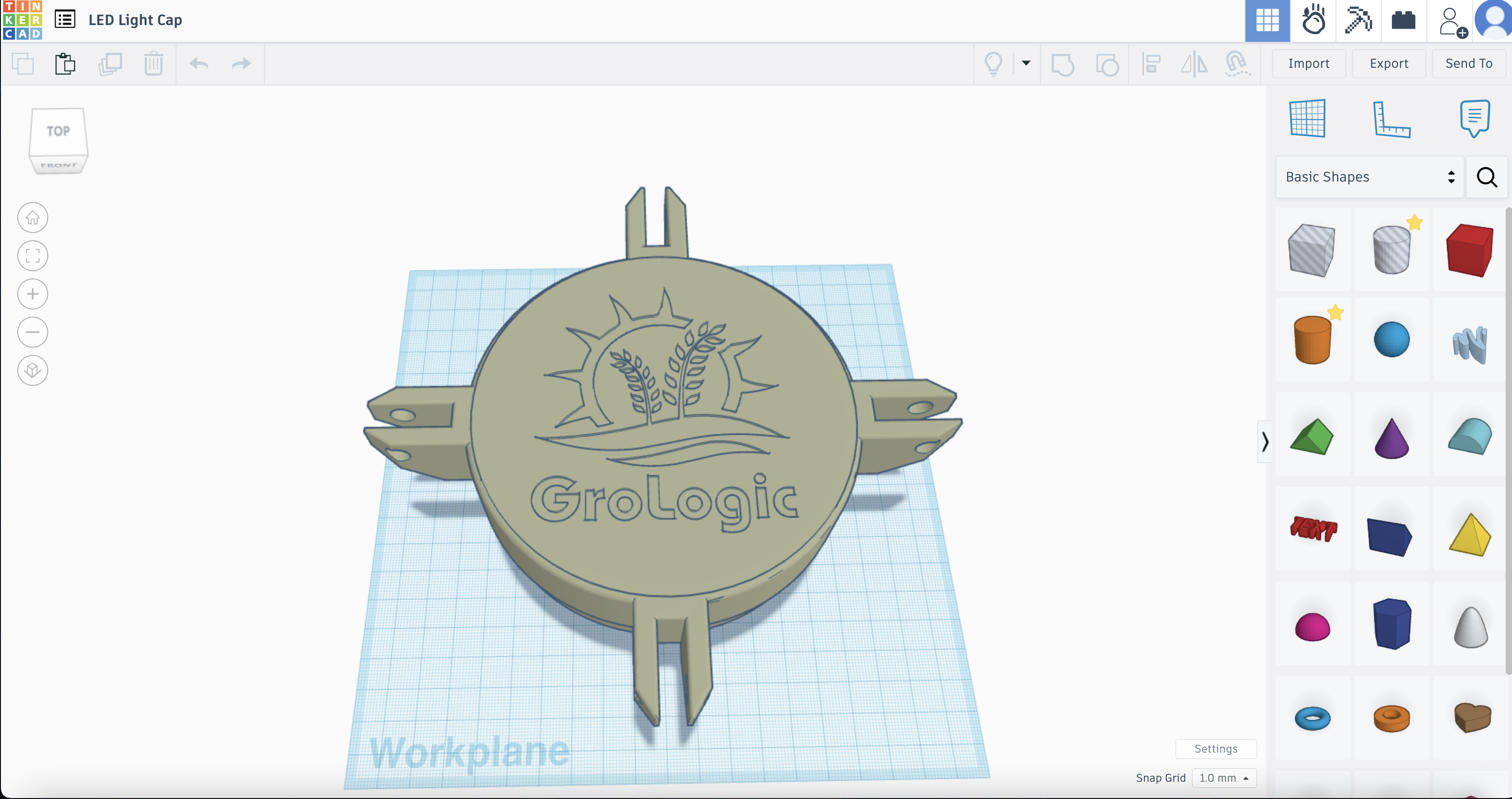The height and width of the screenshot is (799, 1512).
Task: Click the Zoom out minus button
Action: point(33,332)
